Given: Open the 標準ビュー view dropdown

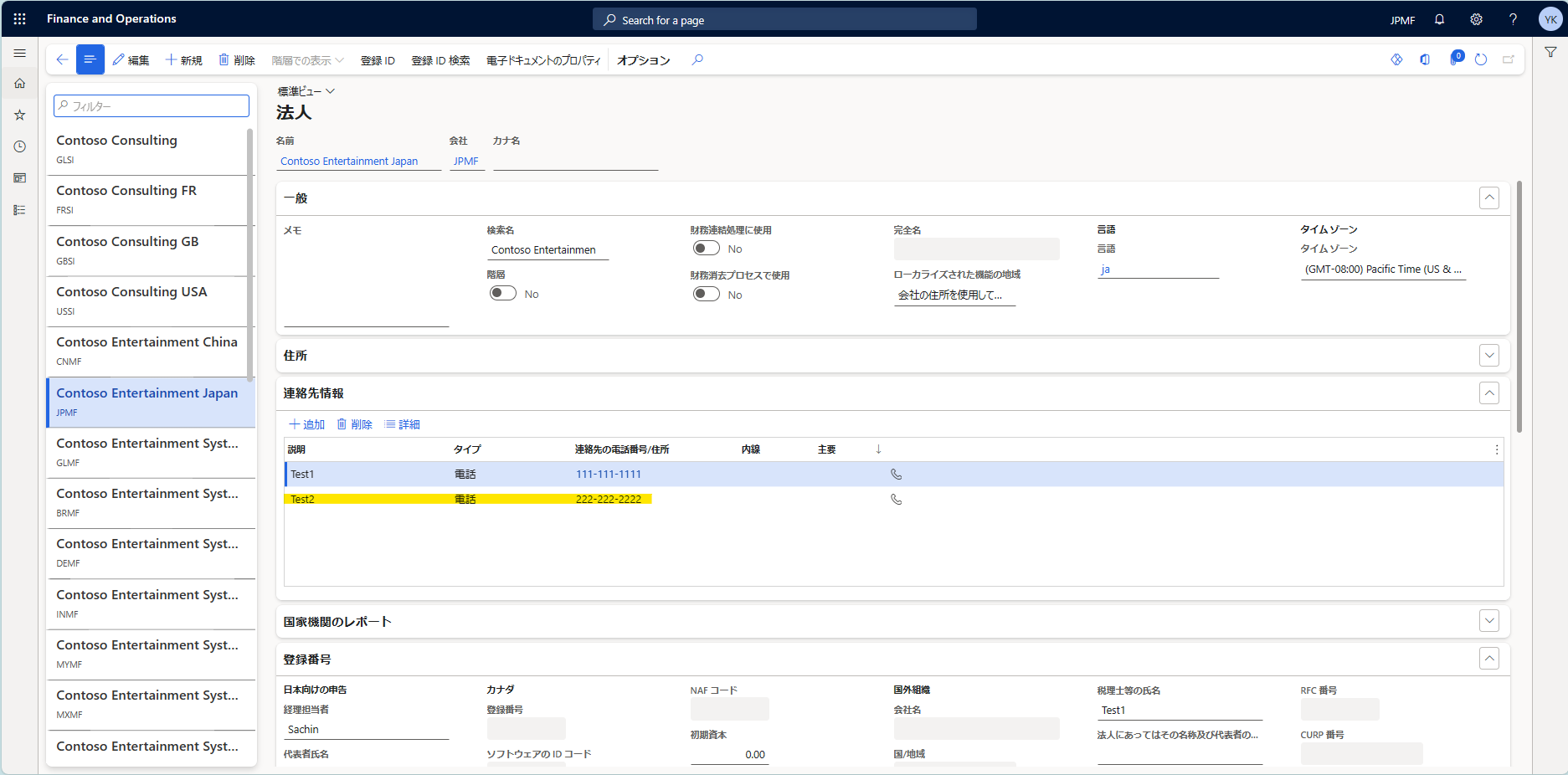Looking at the screenshot, I should (306, 91).
